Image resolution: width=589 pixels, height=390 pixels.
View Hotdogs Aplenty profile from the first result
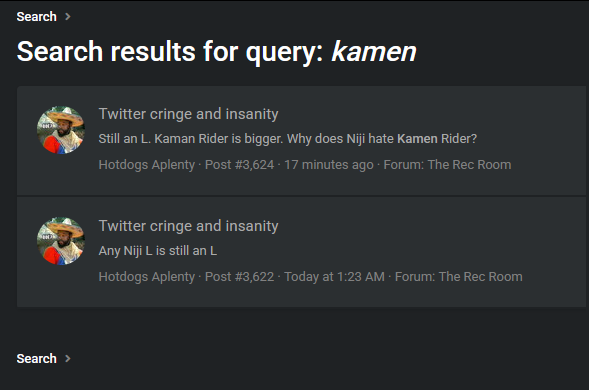point(146,165)
